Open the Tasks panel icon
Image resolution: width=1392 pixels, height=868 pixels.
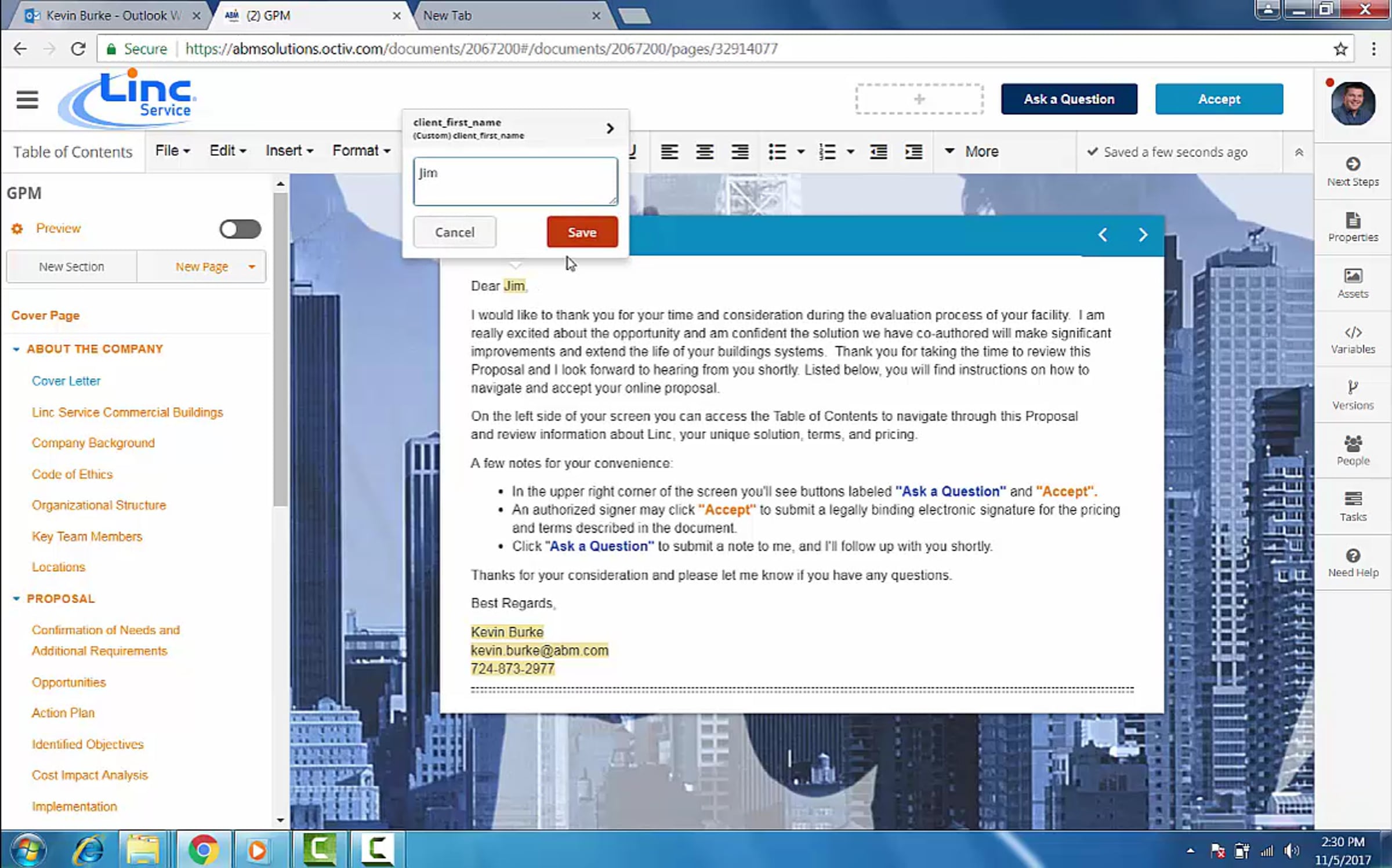1353,499
